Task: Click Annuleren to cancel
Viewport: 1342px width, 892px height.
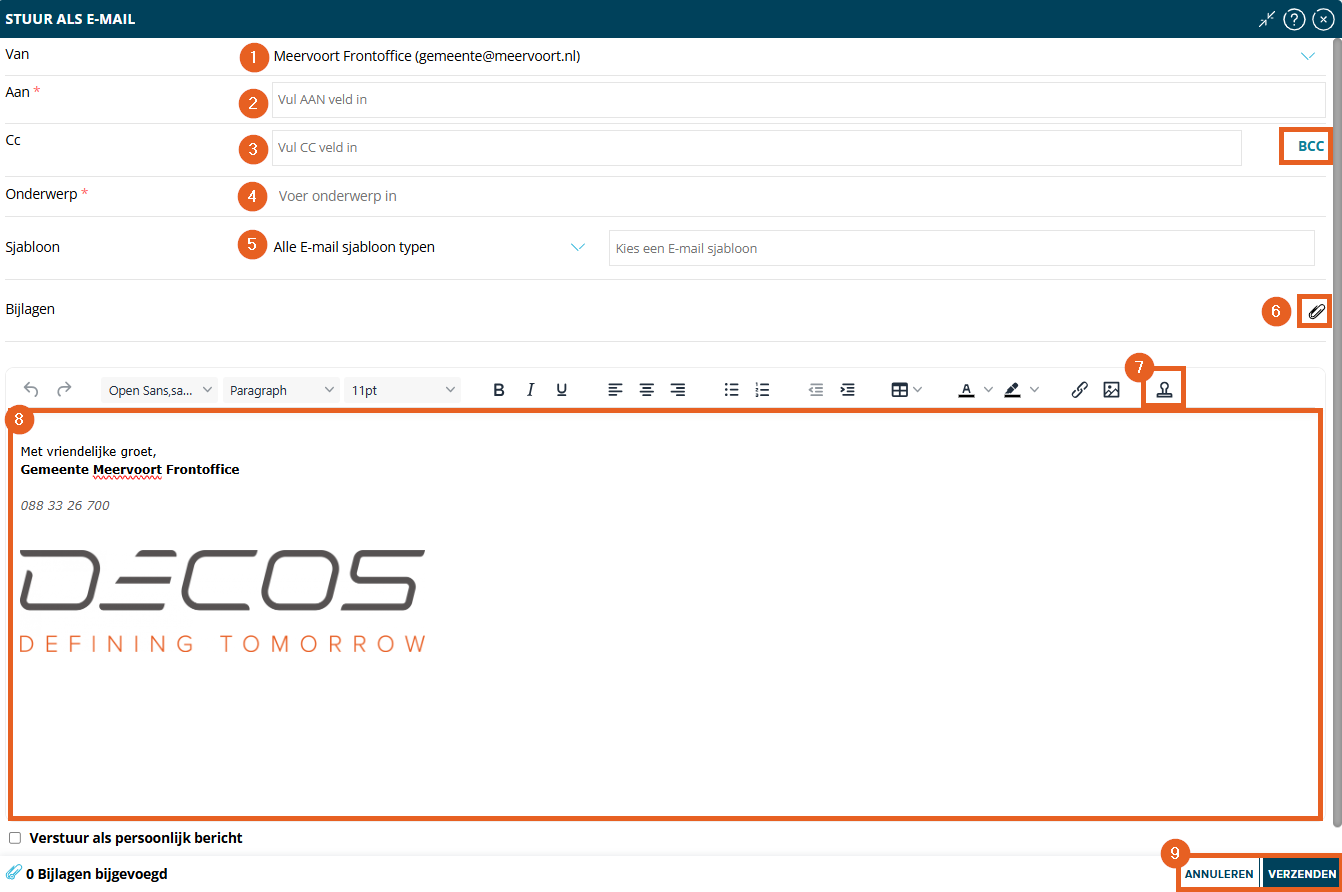Action: pyautogui.click(x=1219, y=874)
